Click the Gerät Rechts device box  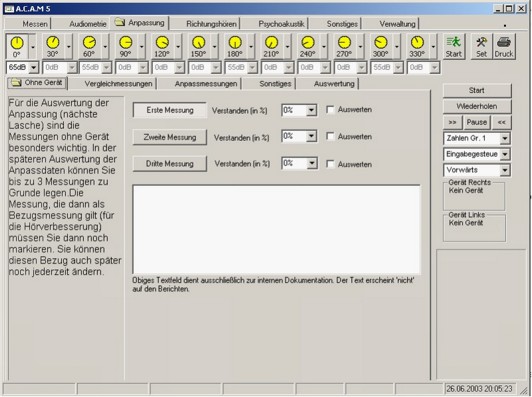tap(474, 195)
